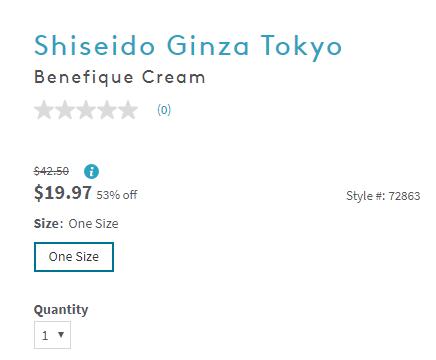Screen dimensions: 436x360
Task: Click the blue price info icon
Action: point(91,172)
